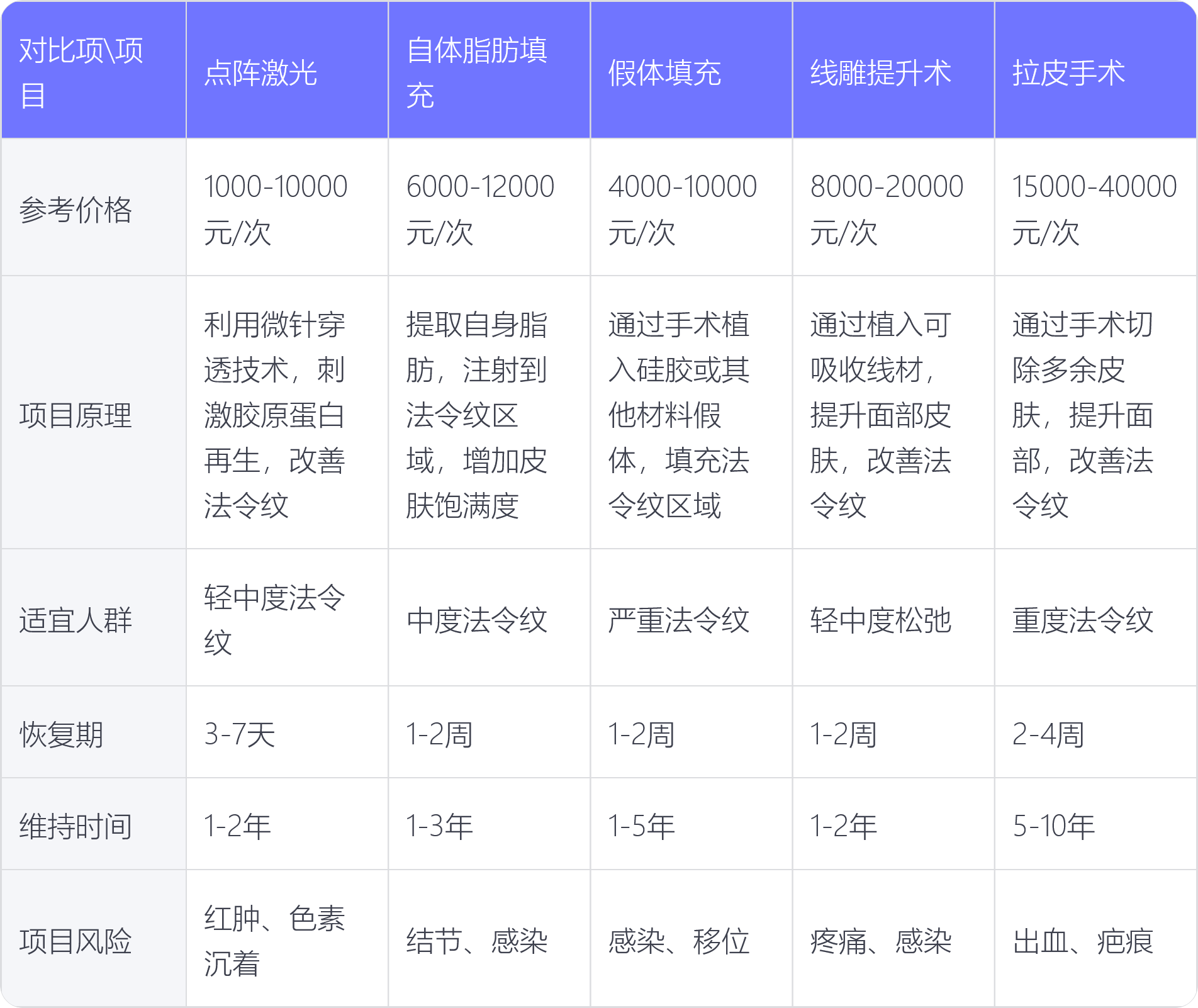The image size is (1198, 1008).
Task: Select the 轻中度法令纹 cell
Action: pyautogui.click(x=288, y=617)
